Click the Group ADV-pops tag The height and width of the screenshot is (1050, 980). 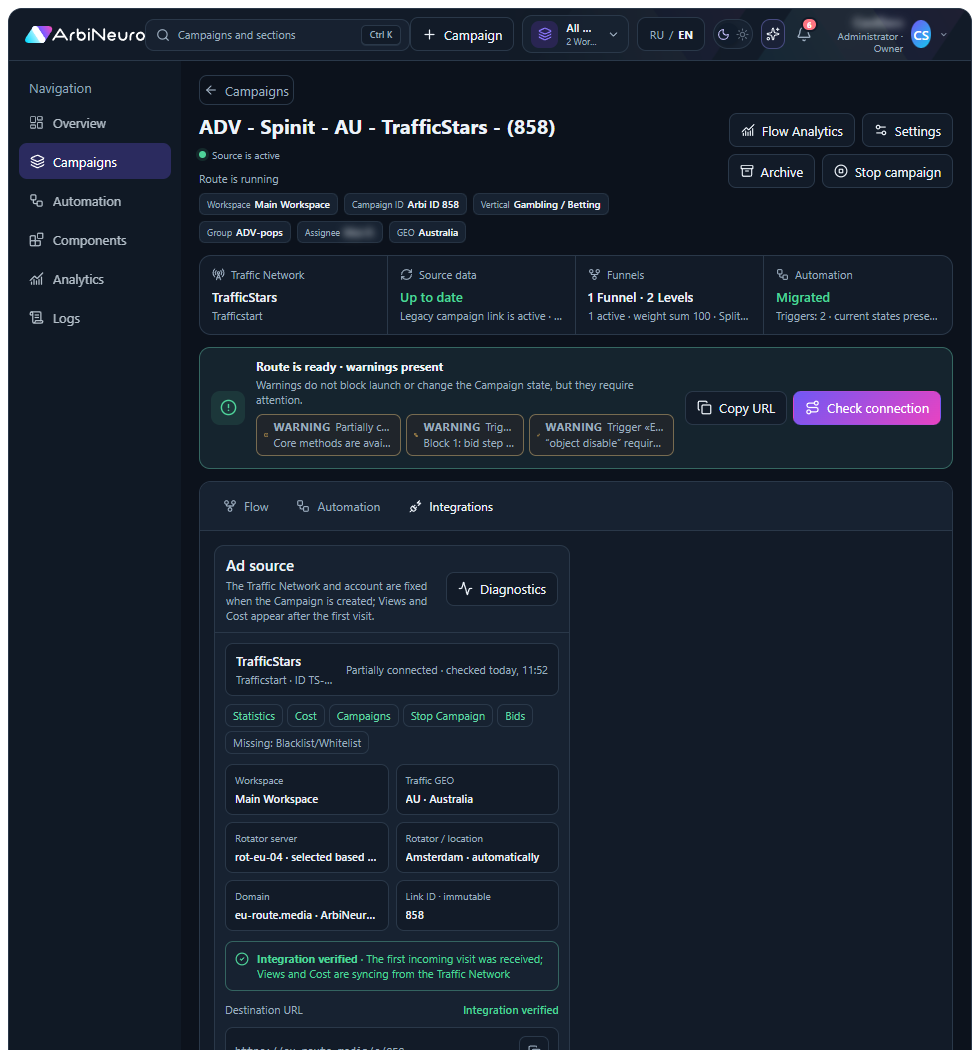click(x=244, y=232)
